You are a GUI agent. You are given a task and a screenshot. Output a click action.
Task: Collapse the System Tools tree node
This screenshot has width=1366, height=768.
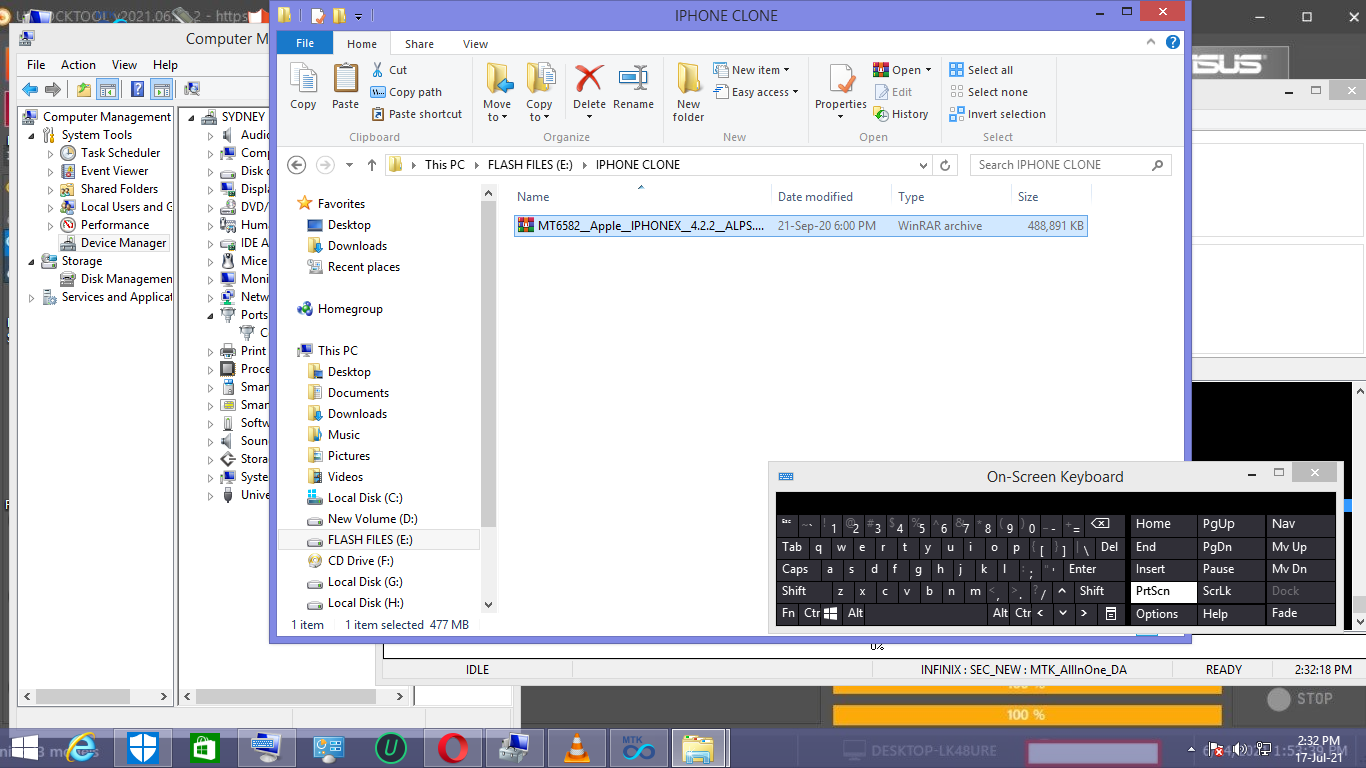click(x=33, y=135)
